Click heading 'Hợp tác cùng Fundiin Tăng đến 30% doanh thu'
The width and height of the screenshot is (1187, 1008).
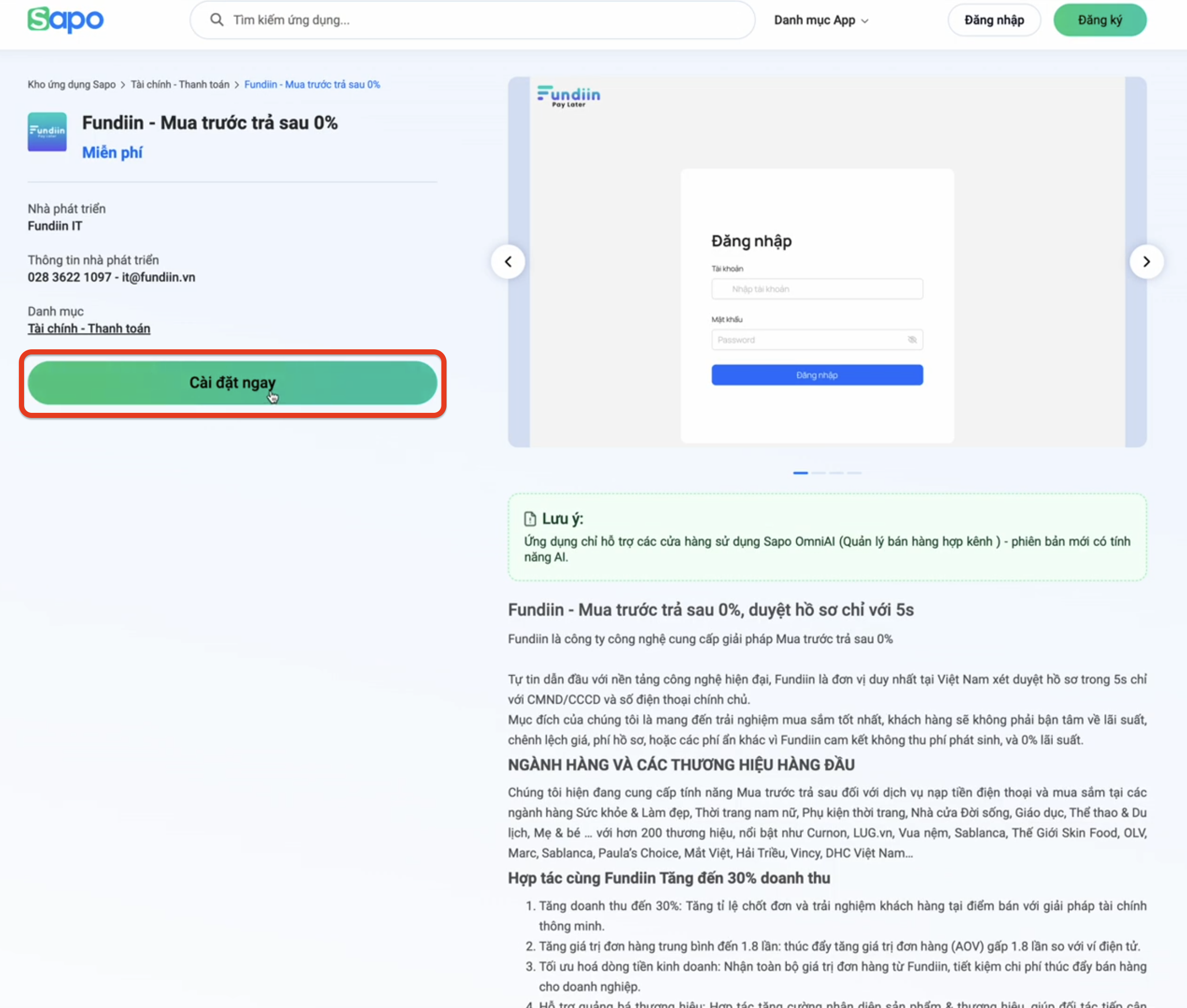click(x=669, y=878)
